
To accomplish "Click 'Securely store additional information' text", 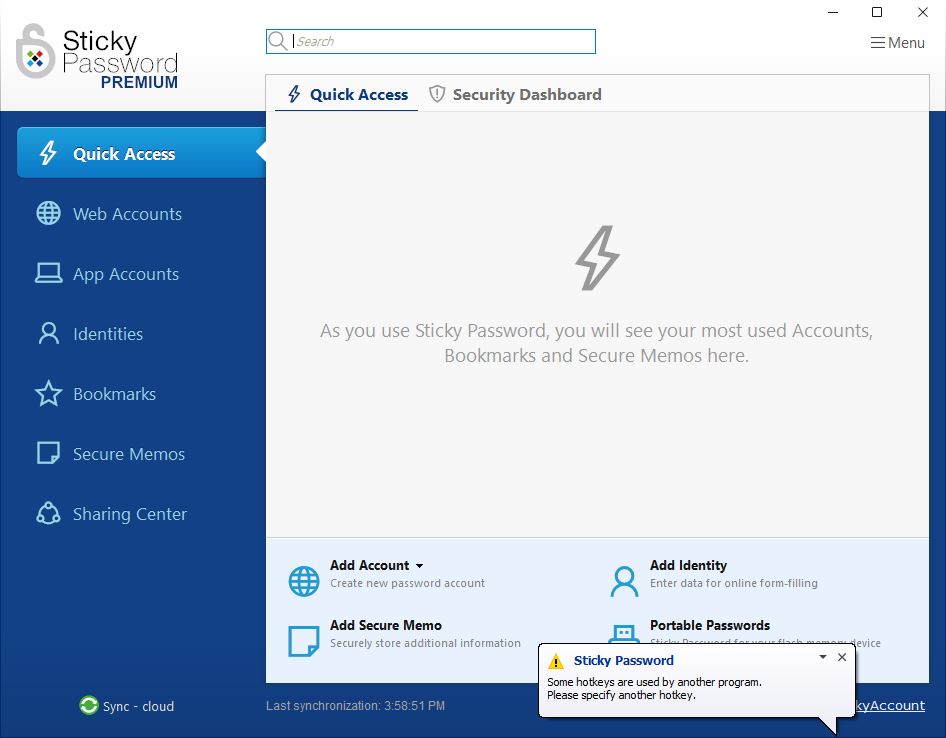I will (x=425, y=643).
